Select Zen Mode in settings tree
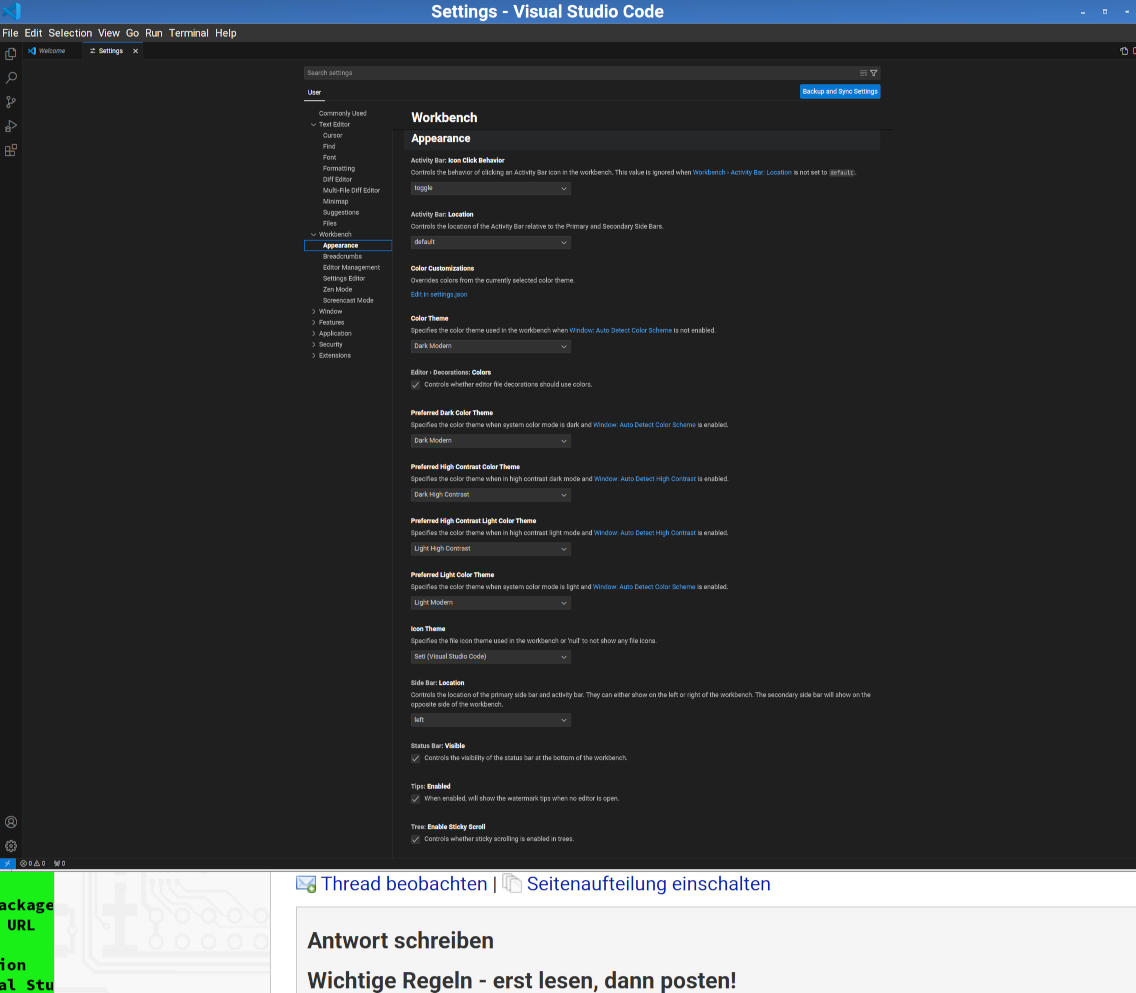The height and width of the screenshot is (993, 1136). point(338,290)
